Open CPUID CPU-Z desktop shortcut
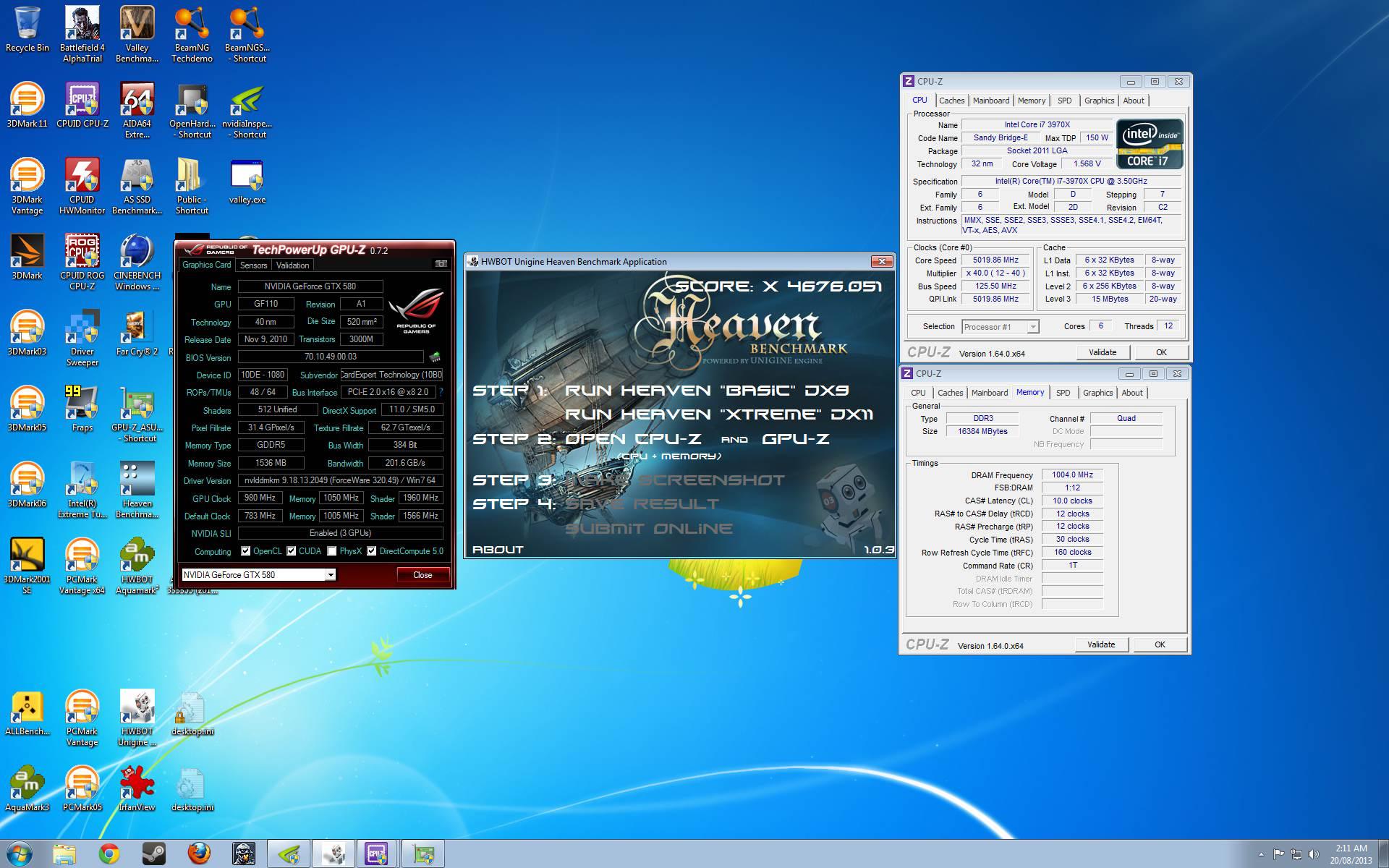1389x868 pixels. (x=82, y=106)
